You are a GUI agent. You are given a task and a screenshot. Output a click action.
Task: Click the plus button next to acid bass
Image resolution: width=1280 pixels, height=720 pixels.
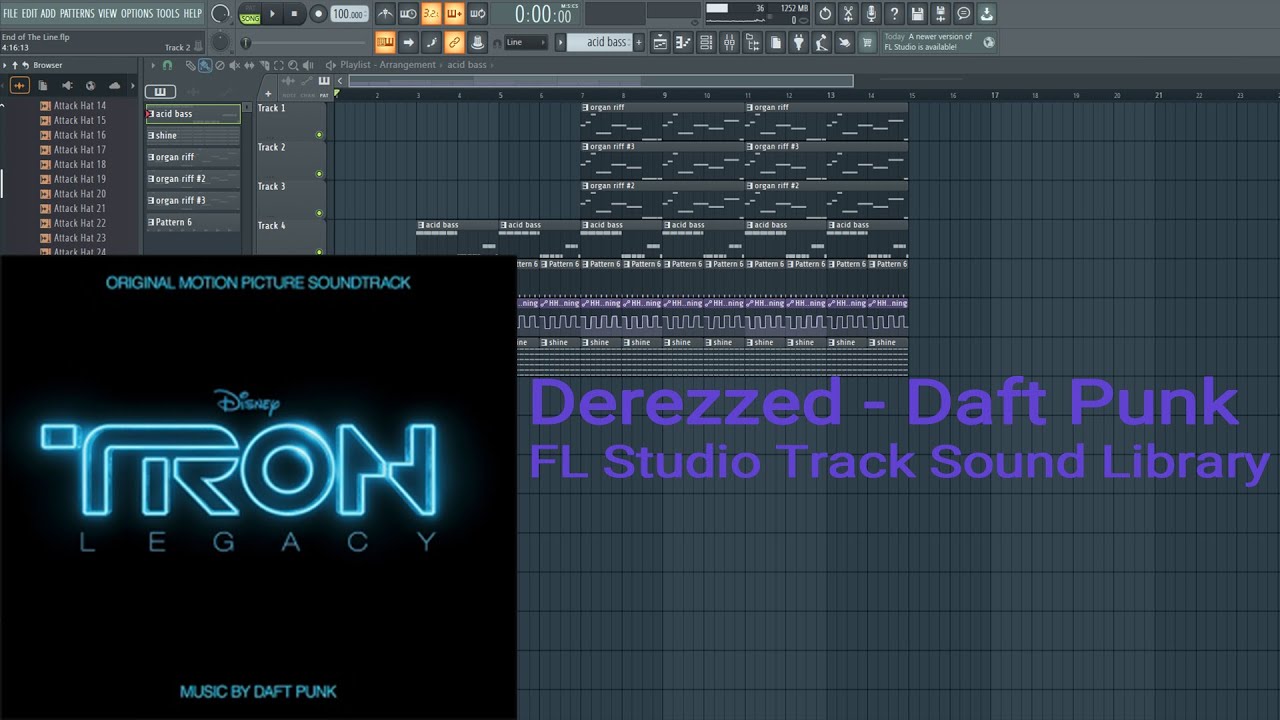(639, 42)
